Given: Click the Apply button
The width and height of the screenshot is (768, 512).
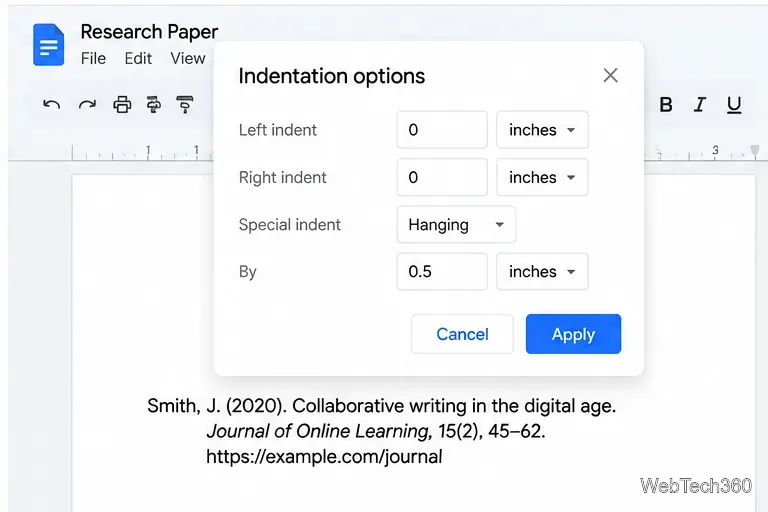Looking at the screenshot, I should [574, 334].
